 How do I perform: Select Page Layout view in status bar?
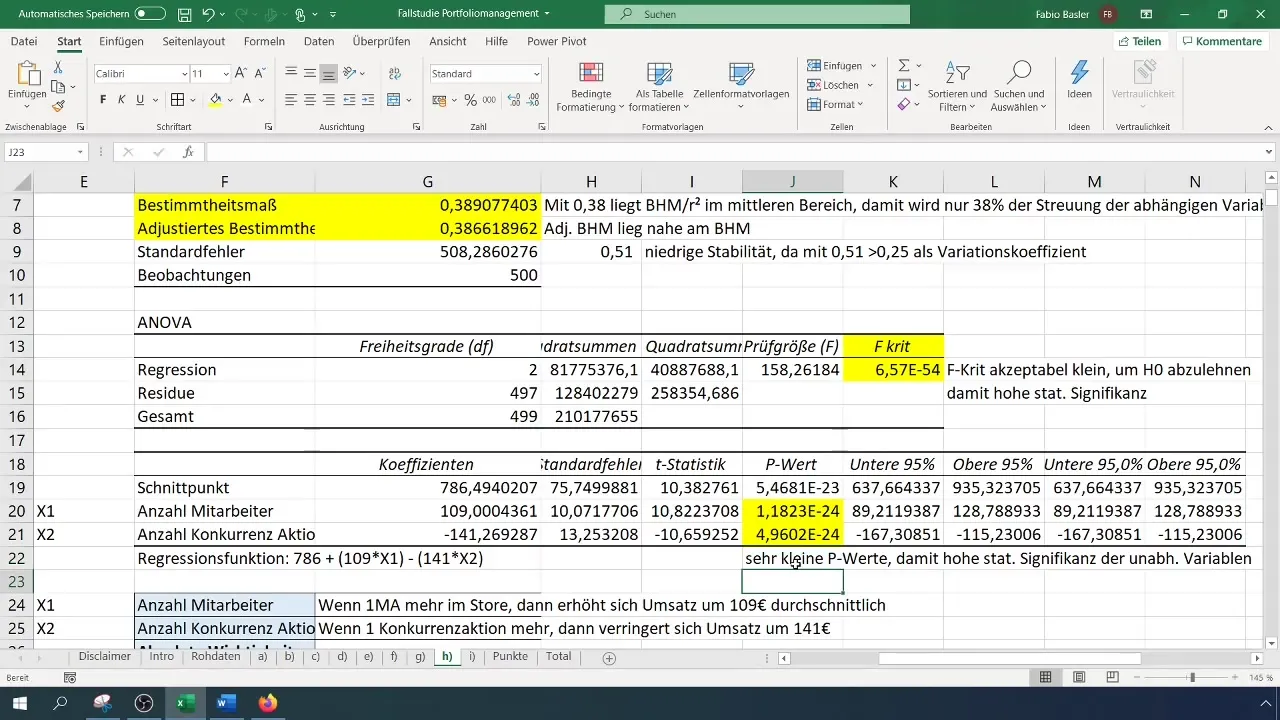click(1079, 677)
